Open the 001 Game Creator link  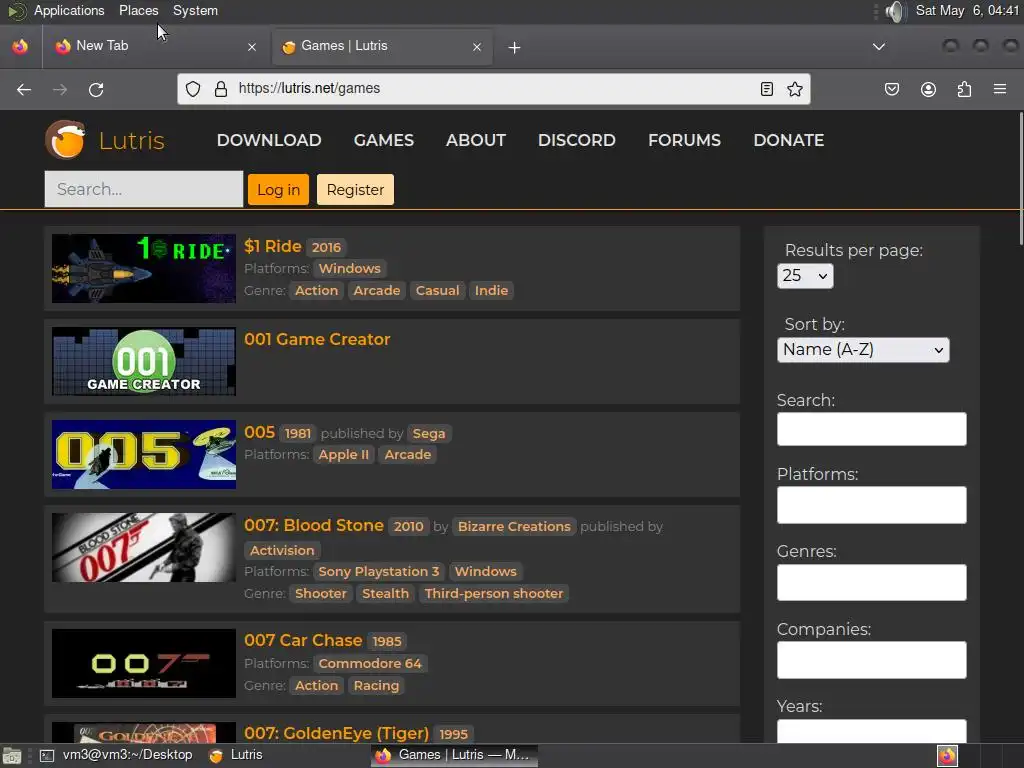pos(317,340)
